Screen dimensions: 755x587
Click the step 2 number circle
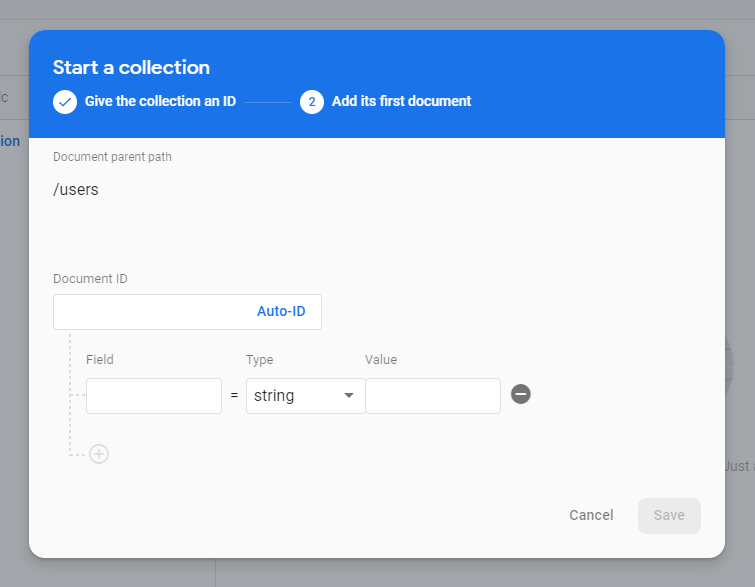click(x=311, y=102)
